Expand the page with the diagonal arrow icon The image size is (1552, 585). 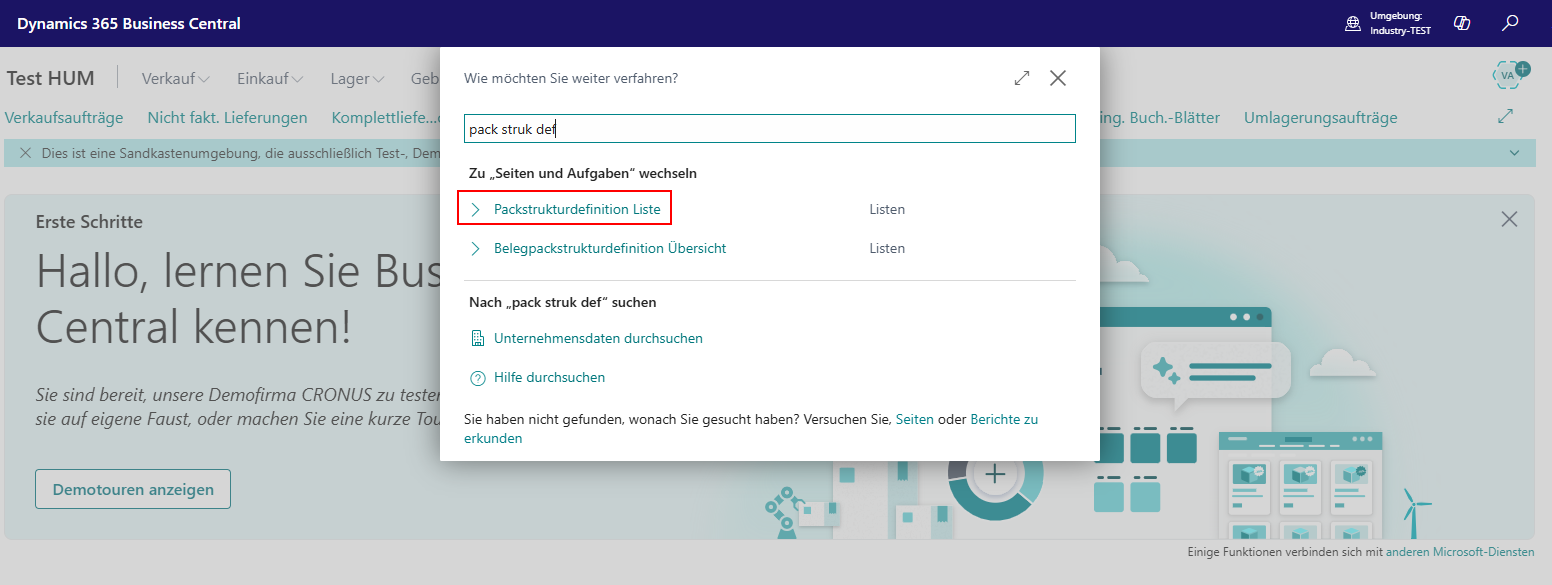point(1506,117)
